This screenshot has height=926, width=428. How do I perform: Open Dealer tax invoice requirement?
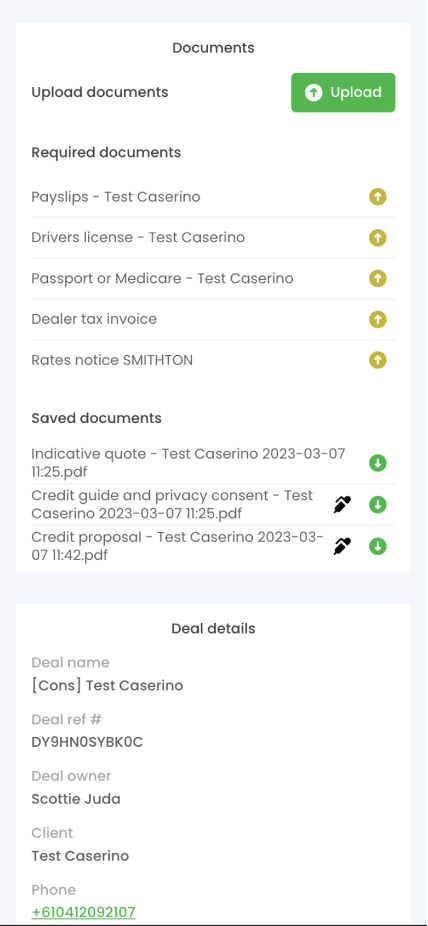click(213, 319)
